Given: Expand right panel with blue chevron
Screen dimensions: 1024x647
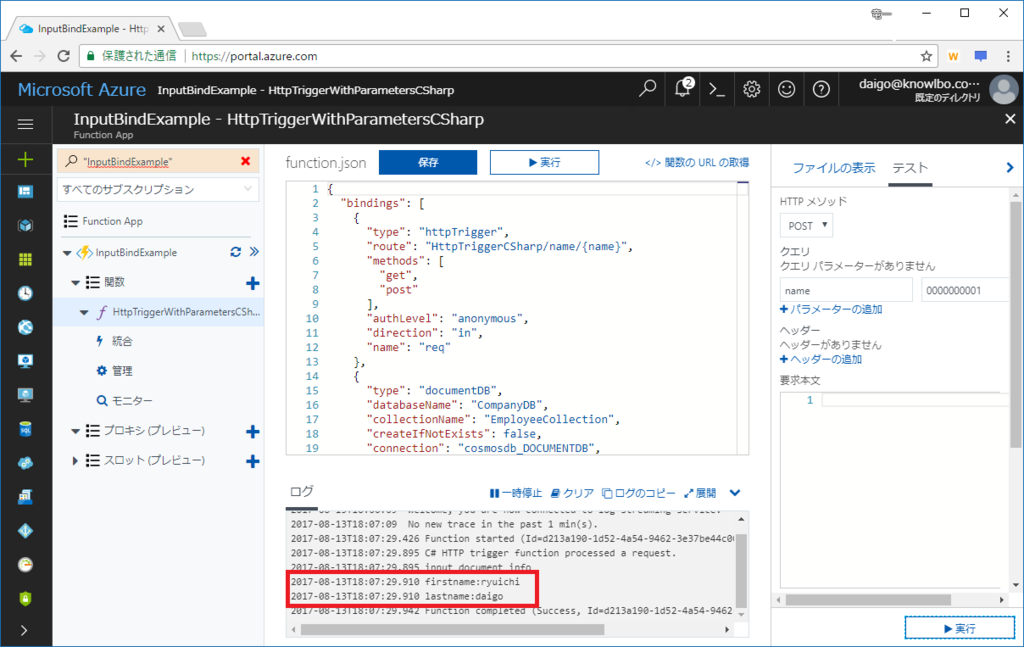Looking at the screenshot, I should [x=1010, y=168].
